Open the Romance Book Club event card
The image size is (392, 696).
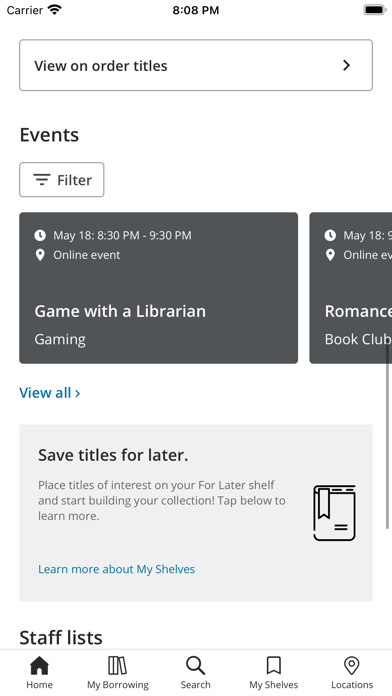coord(351,288)
